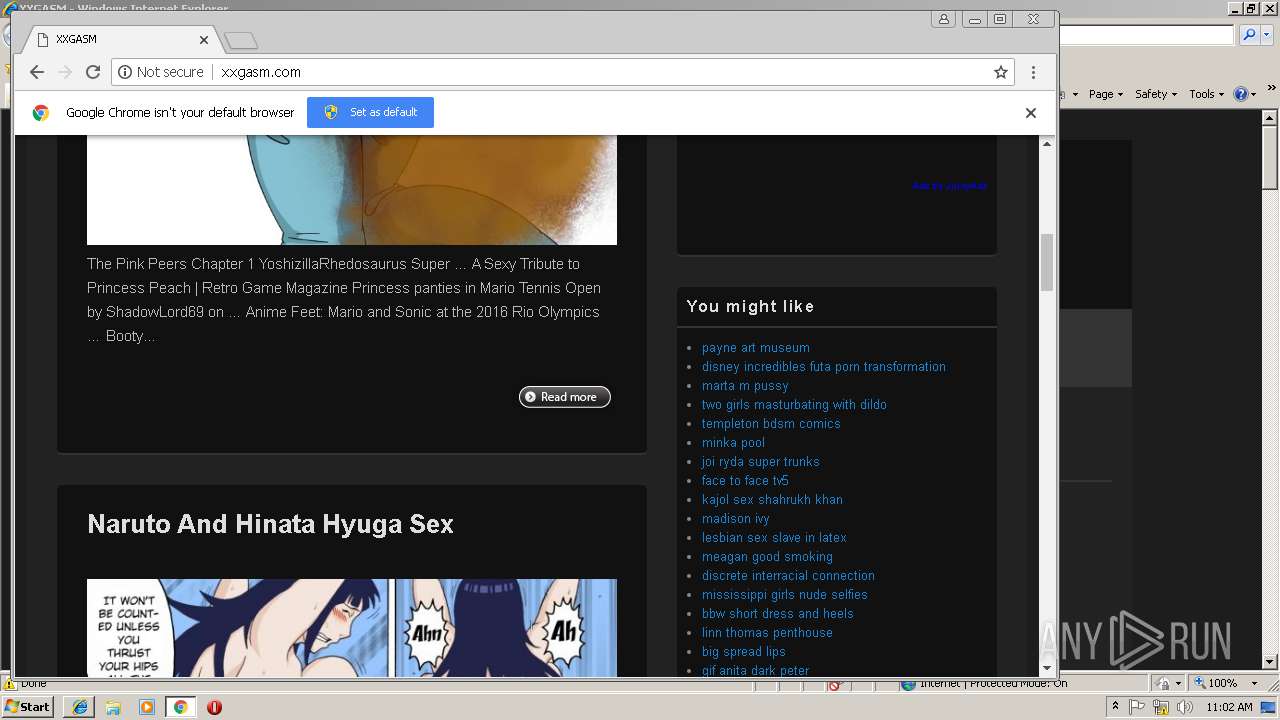Screen dimensions: 1280x720
Task: Click the Chrome scrollbar down arrow
Action: pos(1048,668)
